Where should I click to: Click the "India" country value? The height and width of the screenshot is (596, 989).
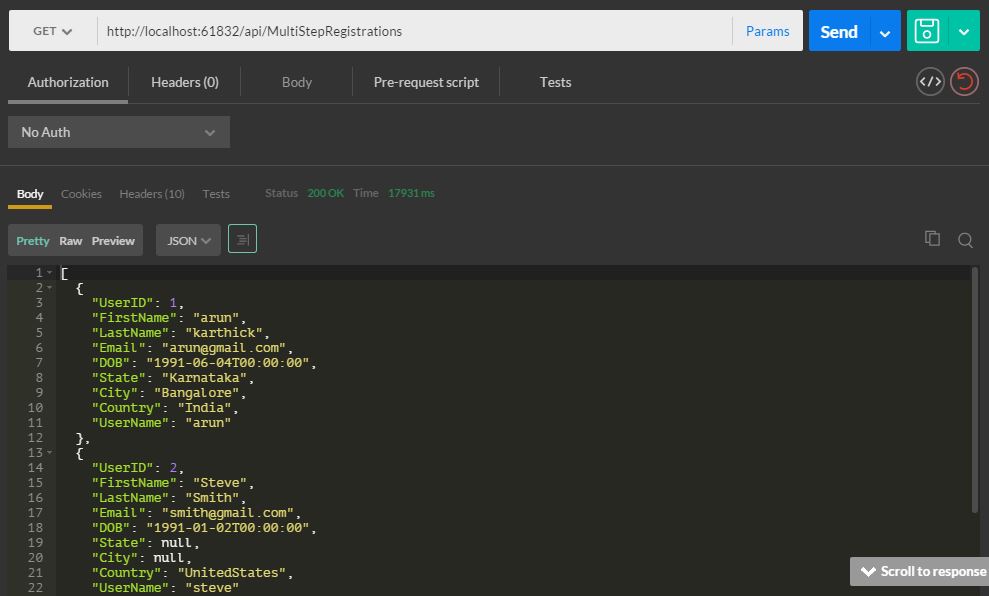click(x=204, y=408)
